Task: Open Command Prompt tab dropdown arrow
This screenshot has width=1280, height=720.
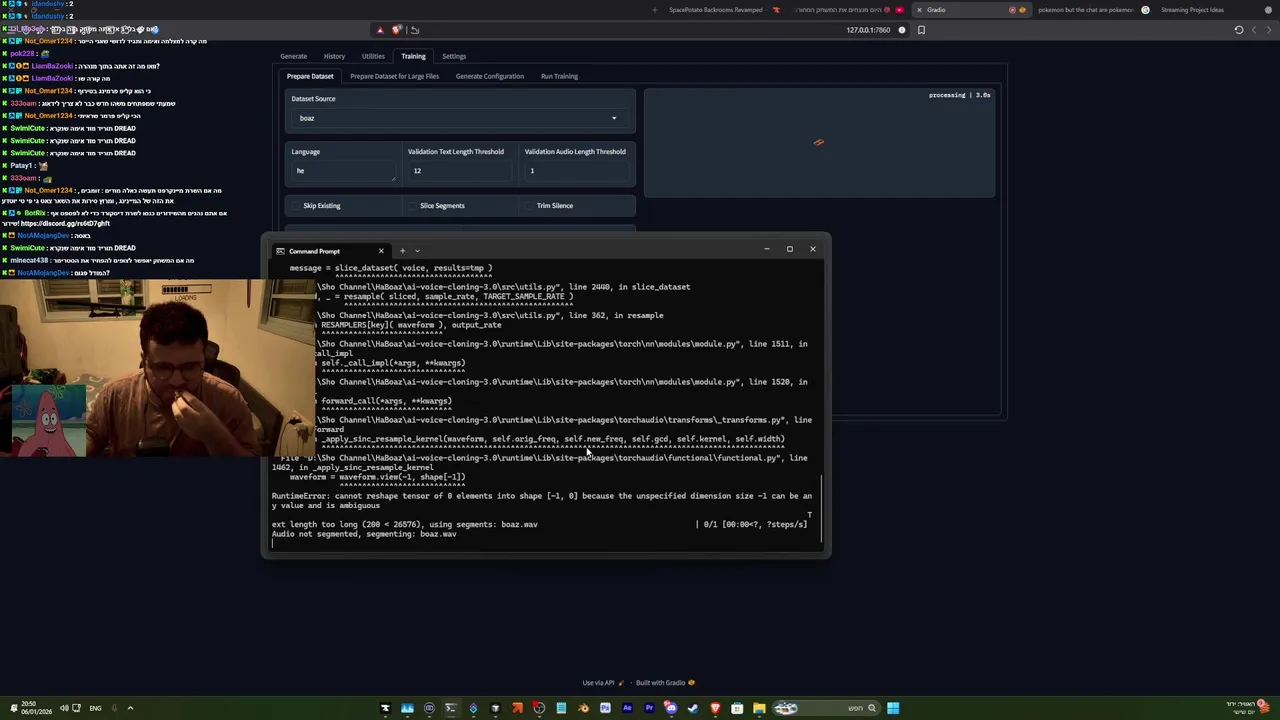Action: click(417, 251)
